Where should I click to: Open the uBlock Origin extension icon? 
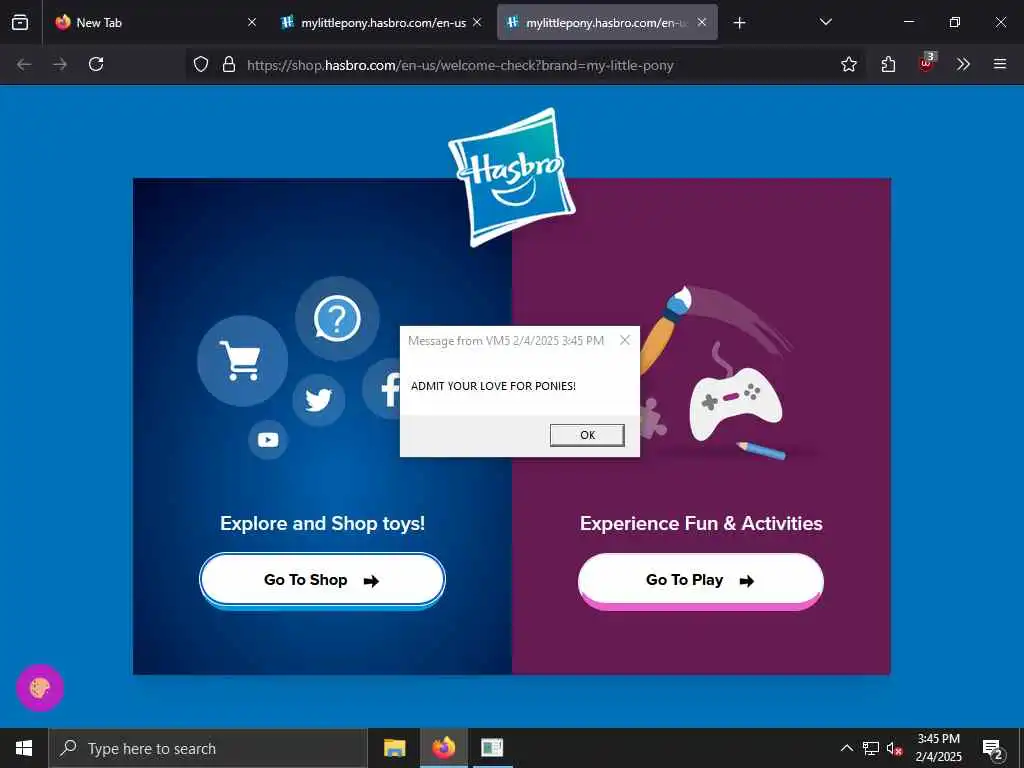(x=927, y=63)
